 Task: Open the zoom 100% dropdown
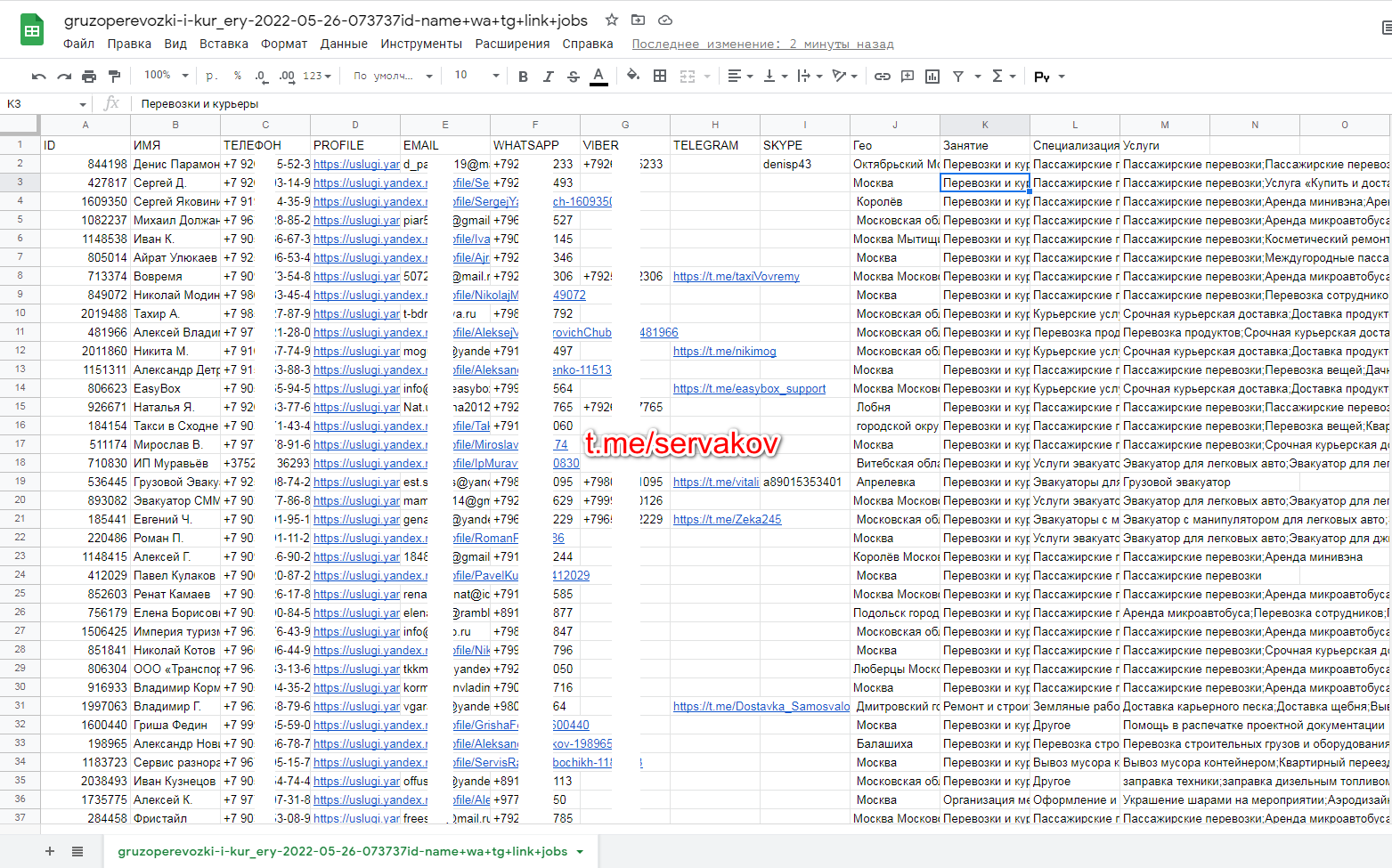[167, 76]
